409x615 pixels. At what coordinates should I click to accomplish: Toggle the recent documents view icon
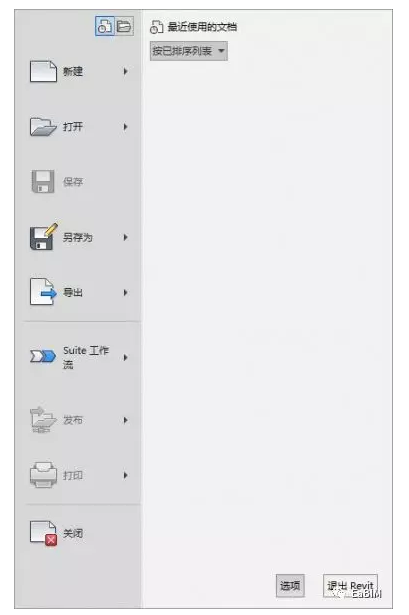coord(105,27)
